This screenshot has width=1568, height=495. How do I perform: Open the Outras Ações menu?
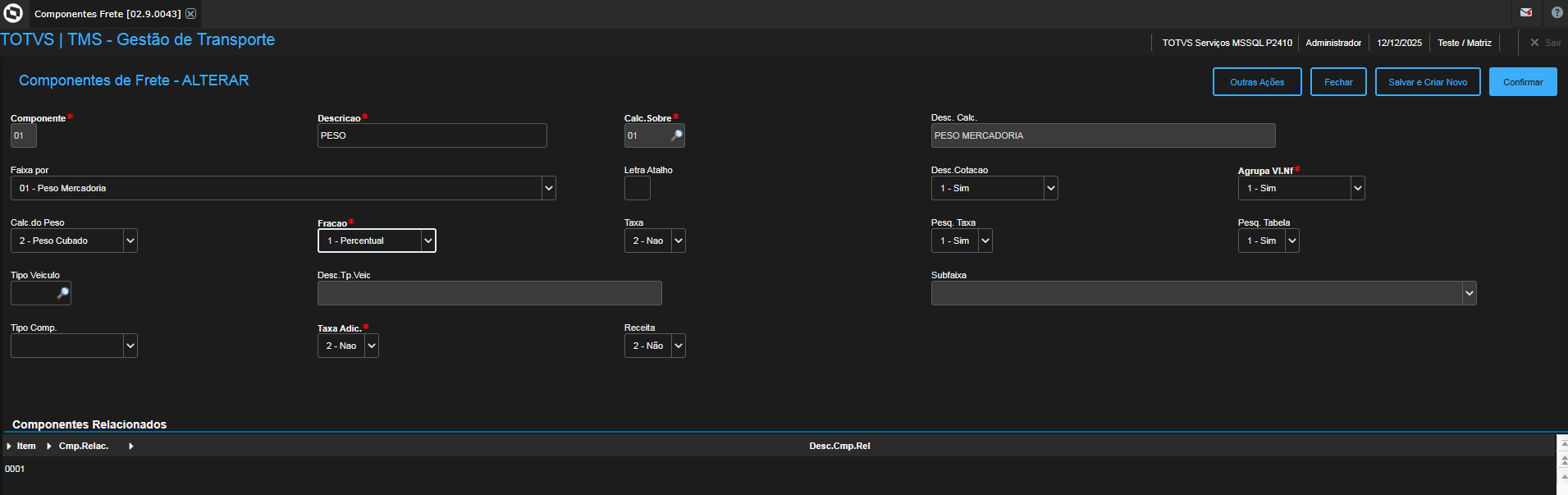pos(1256,82)
